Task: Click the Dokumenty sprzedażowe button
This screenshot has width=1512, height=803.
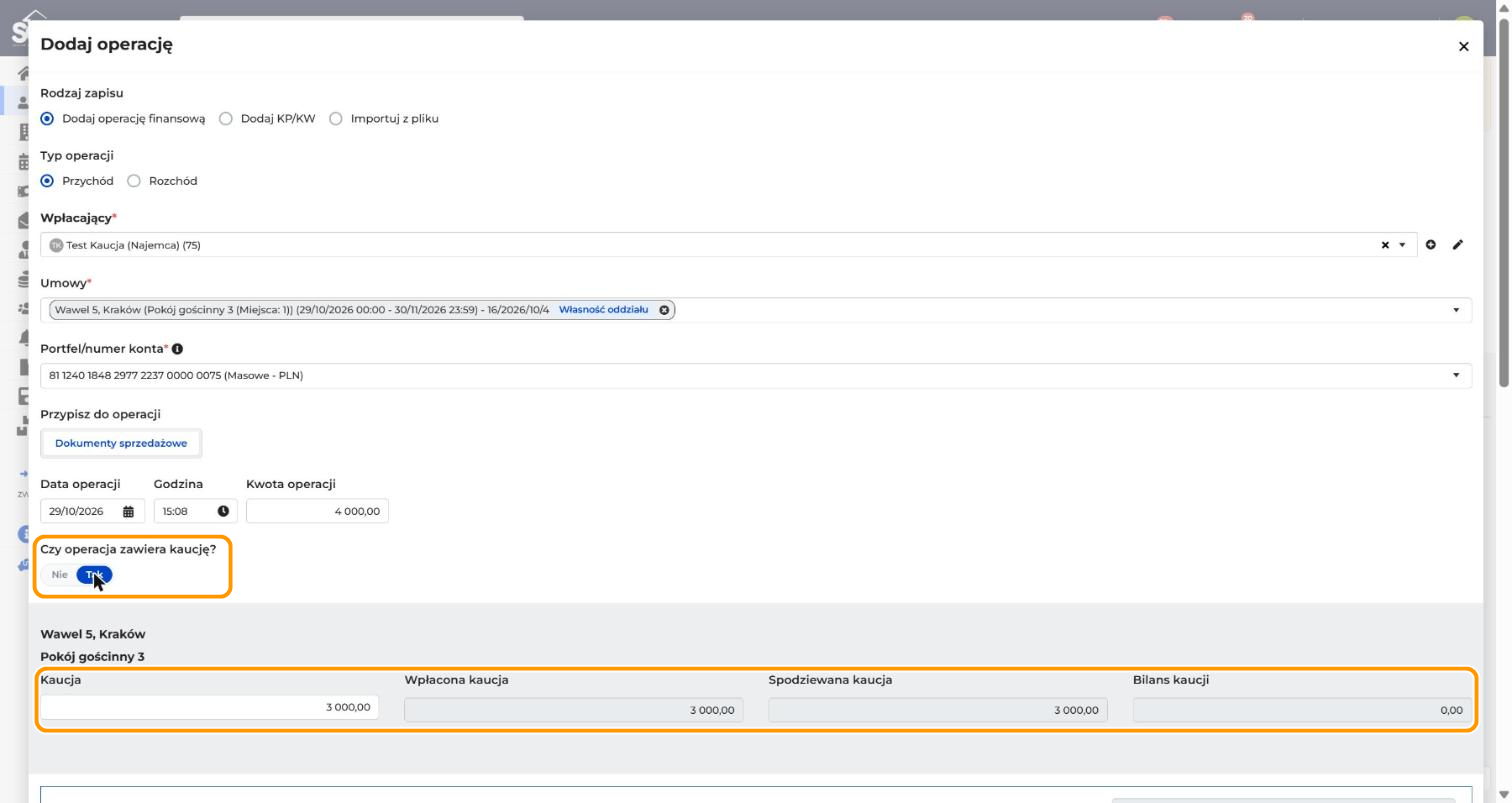Action: [121, 443]
